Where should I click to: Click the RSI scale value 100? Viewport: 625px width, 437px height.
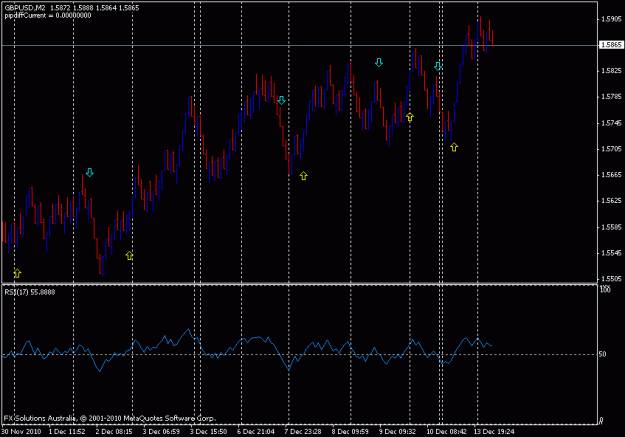coord(605,289)
